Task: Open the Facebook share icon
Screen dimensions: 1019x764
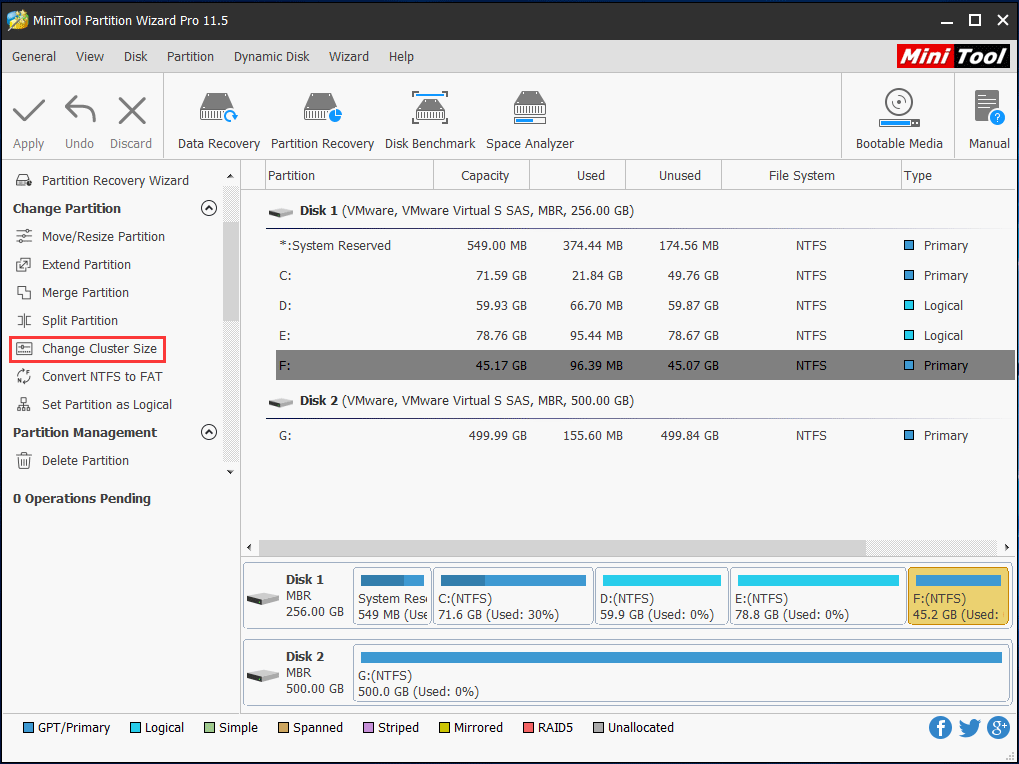Action: tap(940, 728)
